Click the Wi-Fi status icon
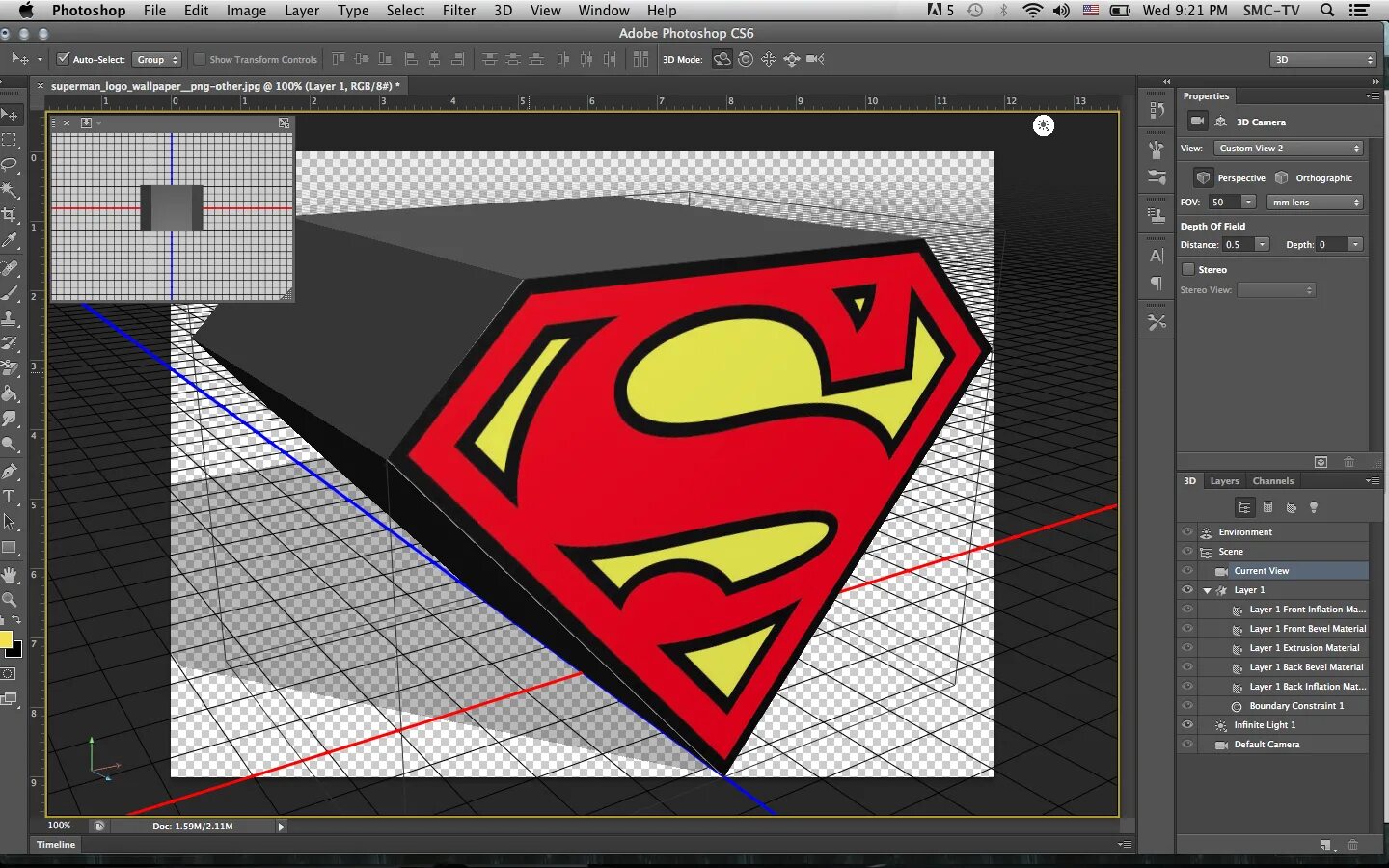 pyautogui.click(x=1032, y=11)
